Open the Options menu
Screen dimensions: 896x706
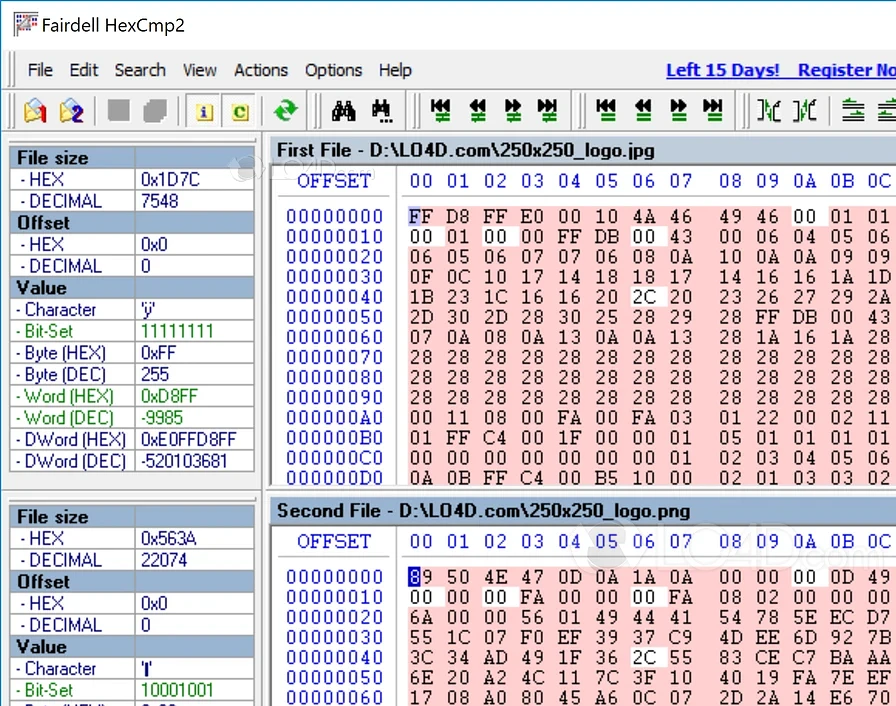coord(333,70)
